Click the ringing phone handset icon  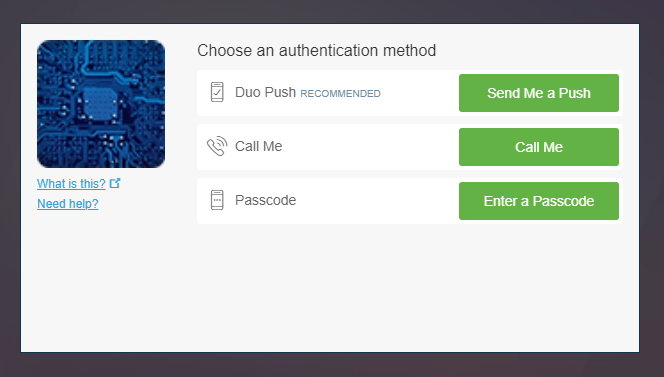click(x=217, y=146)
